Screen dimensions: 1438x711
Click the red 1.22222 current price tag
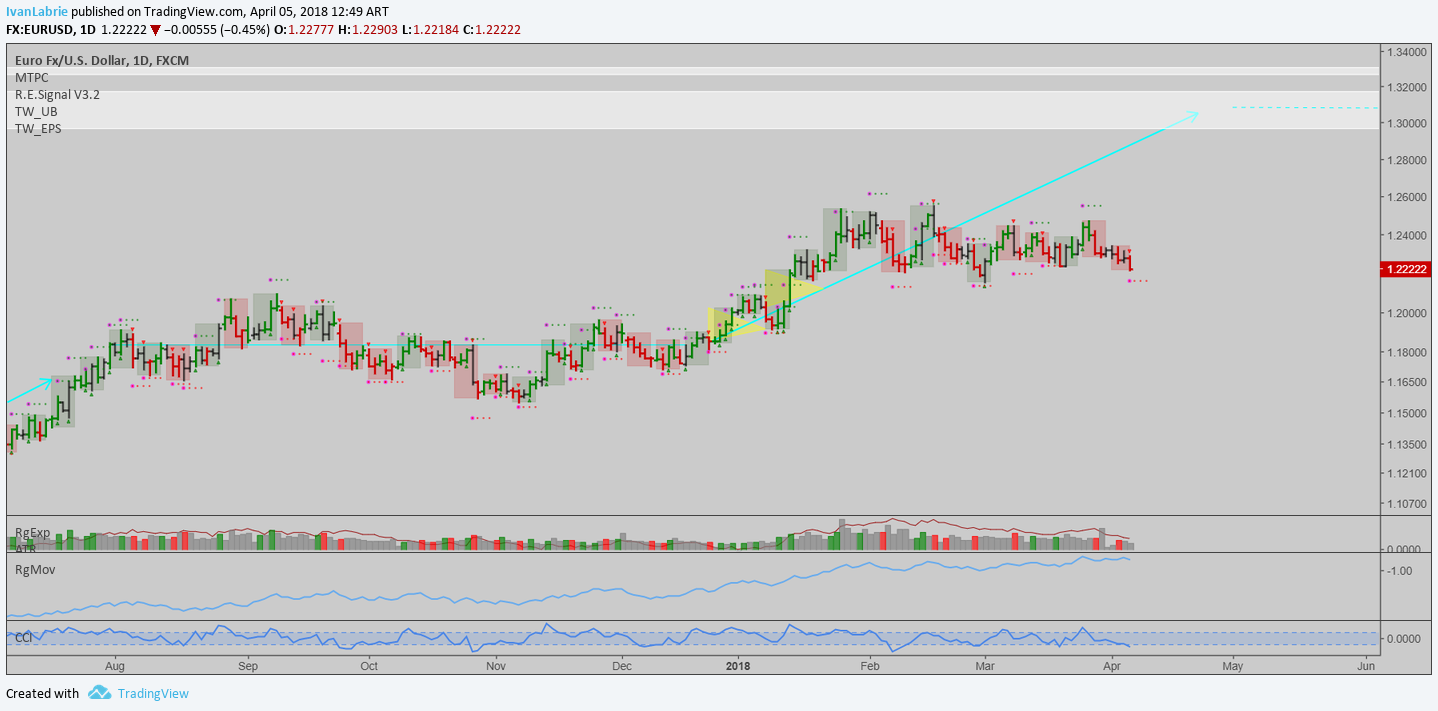(1405, 270)
